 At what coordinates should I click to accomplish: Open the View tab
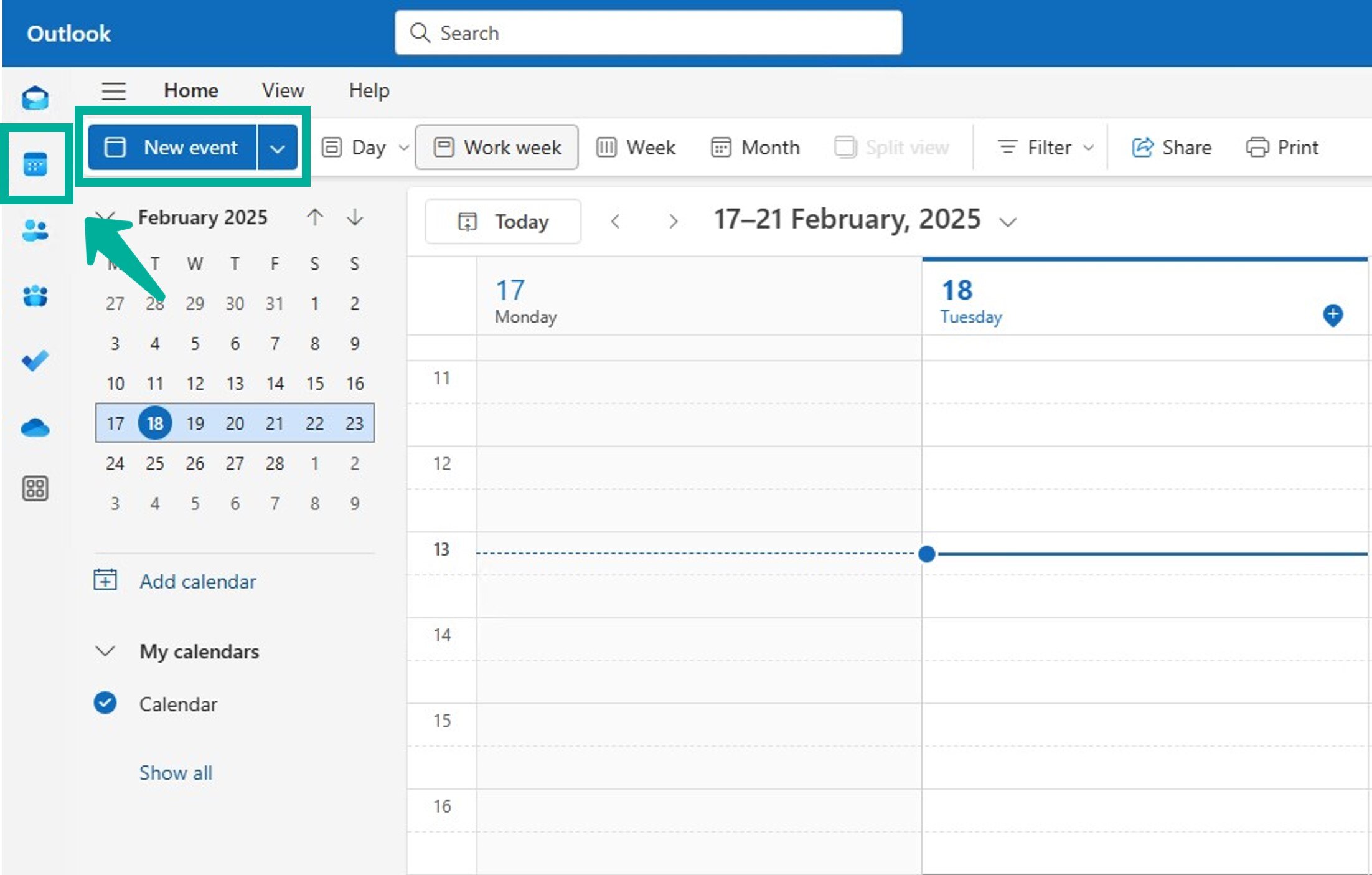[283, 91]
